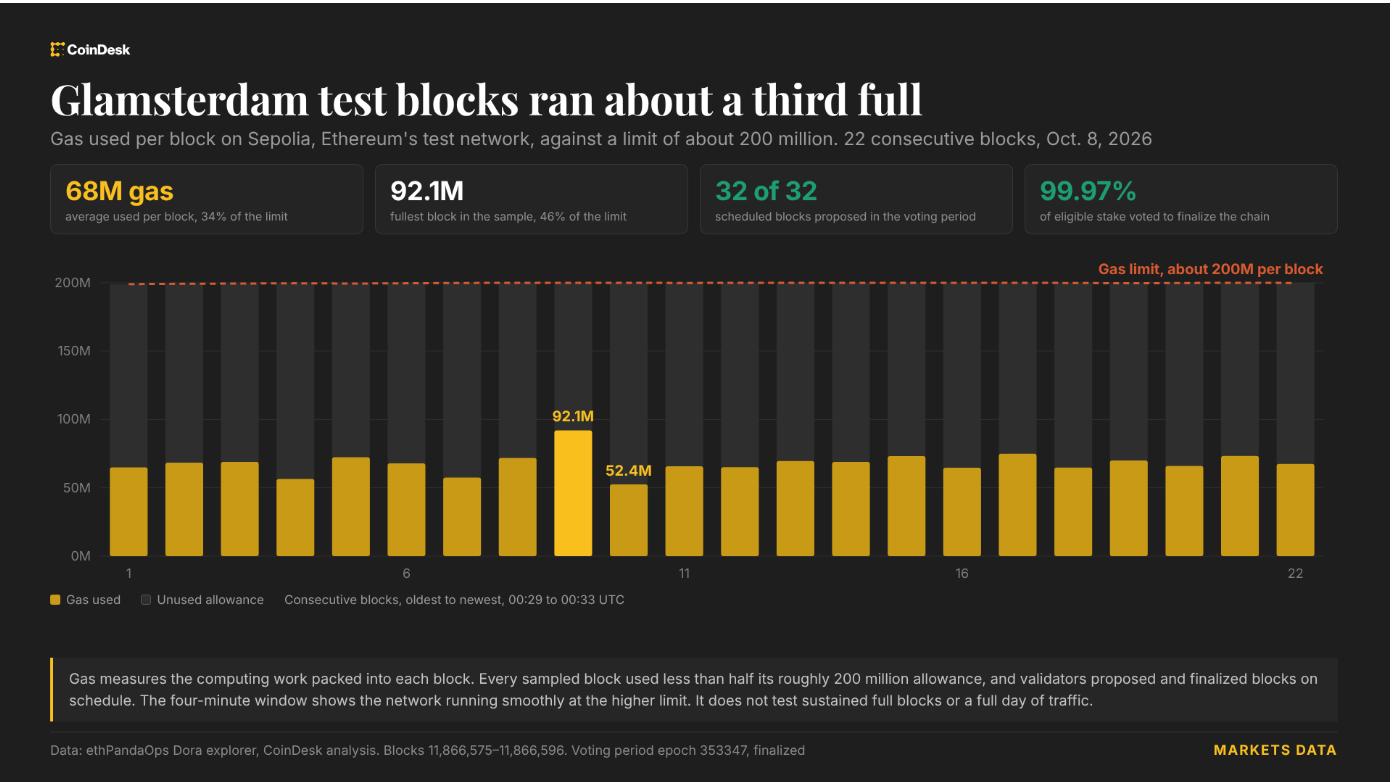
Task: Click the "0M" y-axis label
Action: (x=79, y=556)
